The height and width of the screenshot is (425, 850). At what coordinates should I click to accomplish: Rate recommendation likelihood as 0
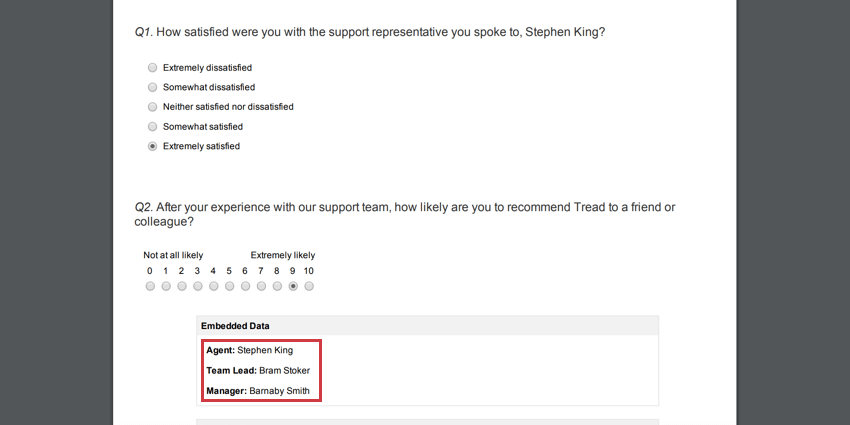pos(150,286)
